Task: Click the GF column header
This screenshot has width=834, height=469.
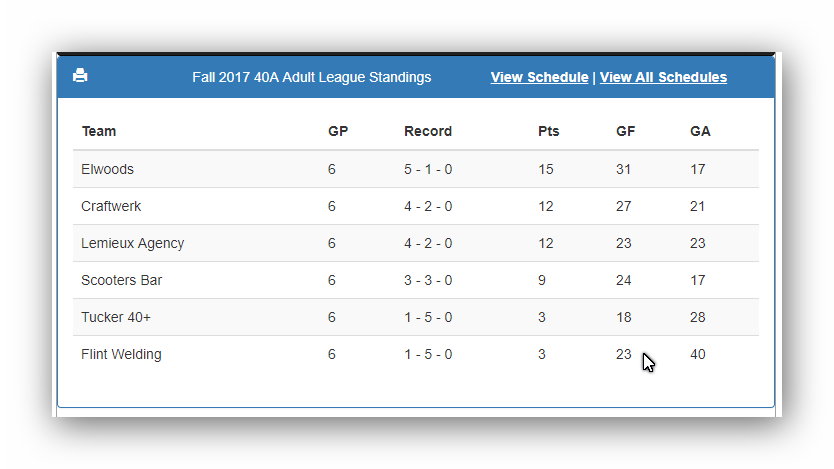Action: tap(626, 131)
